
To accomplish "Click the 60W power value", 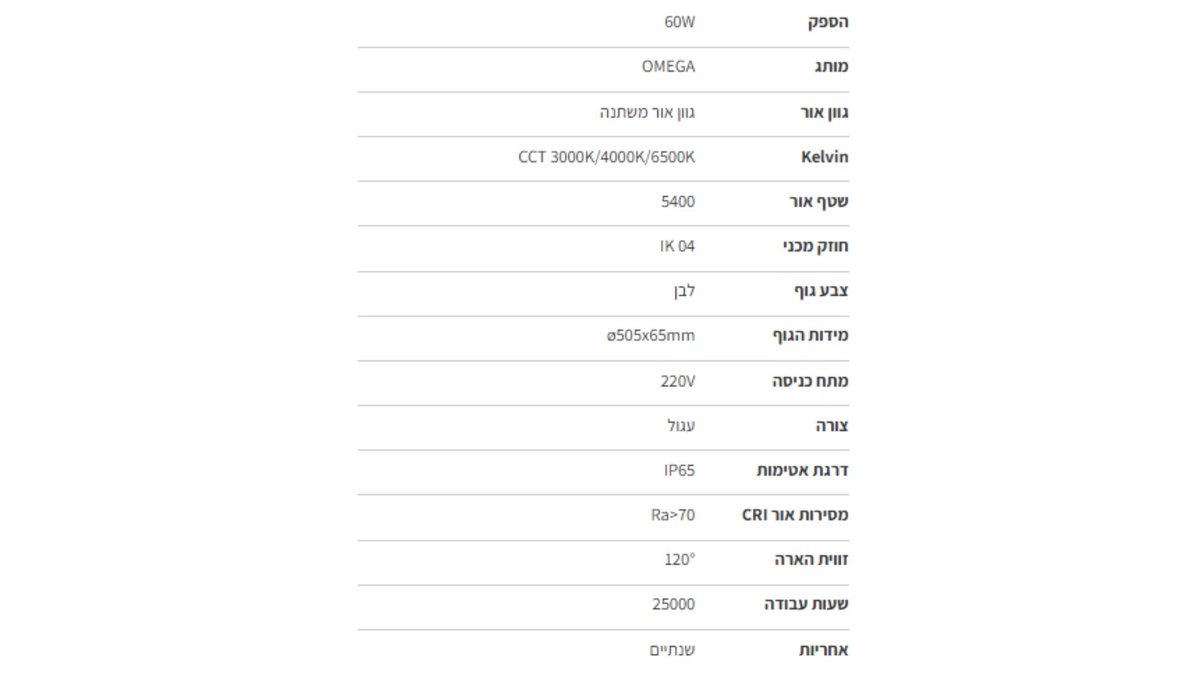I will click(x=679, y=22).
